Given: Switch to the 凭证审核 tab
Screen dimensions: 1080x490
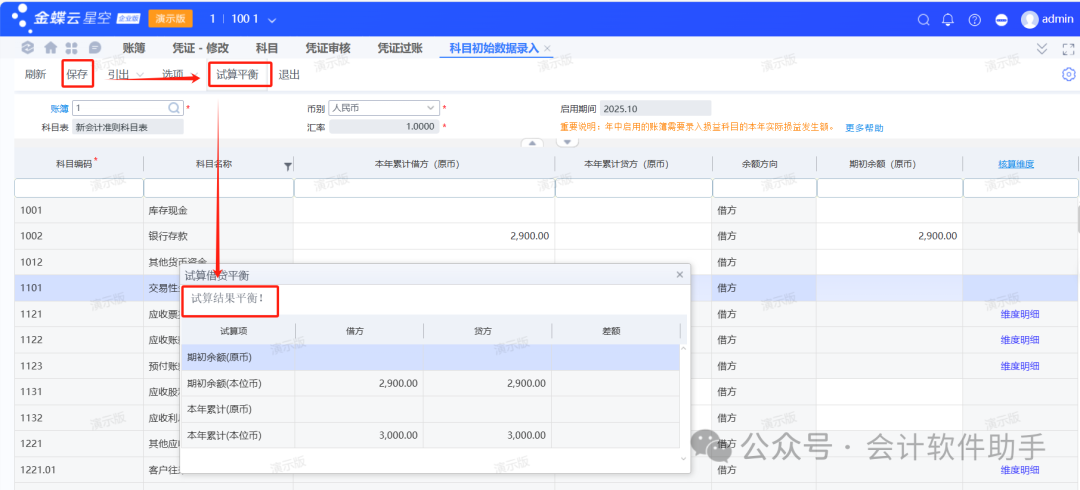Looking at the screenshot, I should pos(327,48).
